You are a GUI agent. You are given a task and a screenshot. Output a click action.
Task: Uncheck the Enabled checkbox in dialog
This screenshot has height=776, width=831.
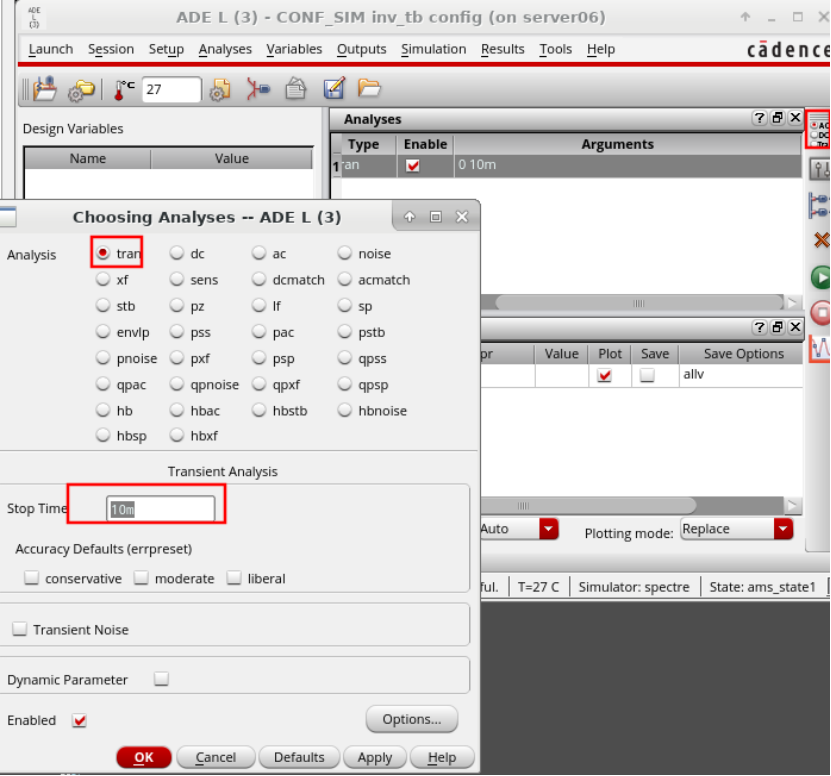pos(80,721)
